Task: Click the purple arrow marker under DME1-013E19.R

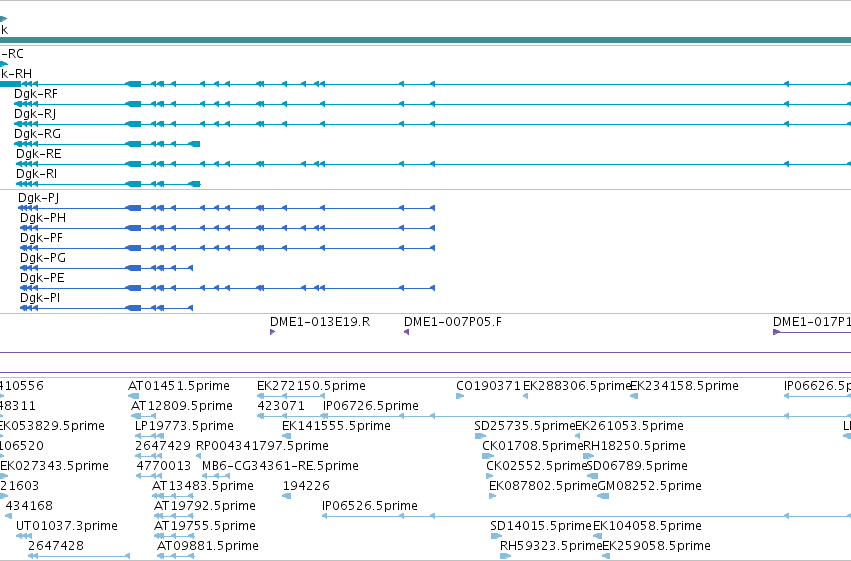Action: [x=272, y=332]
